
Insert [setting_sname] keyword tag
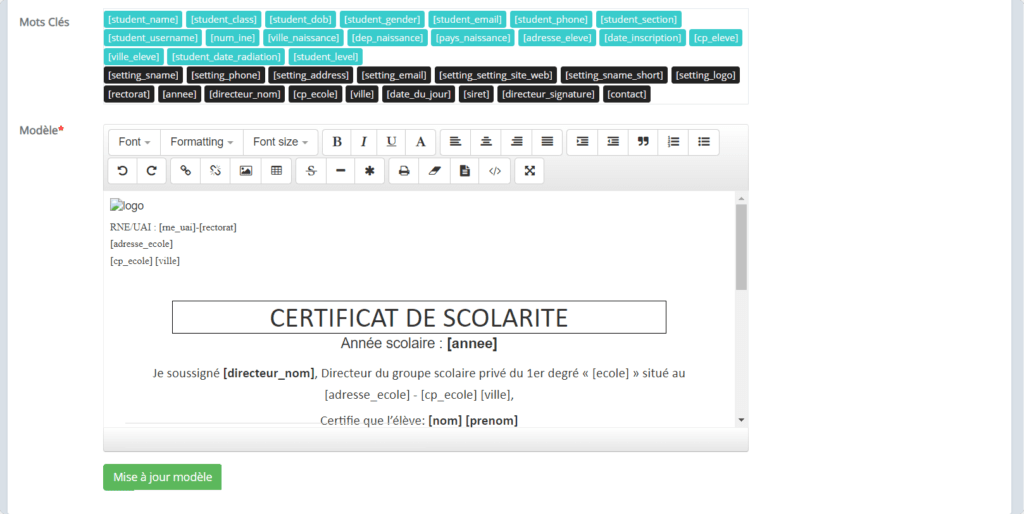click(x=143, y=75)
